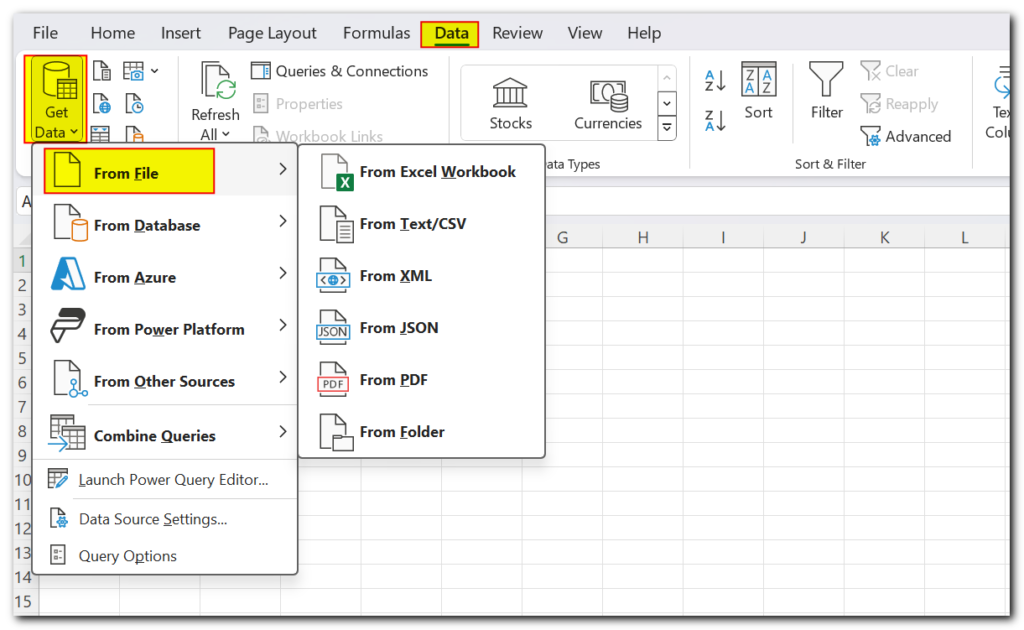
Task: Open the File tab
Action: [x=45, y=33]
